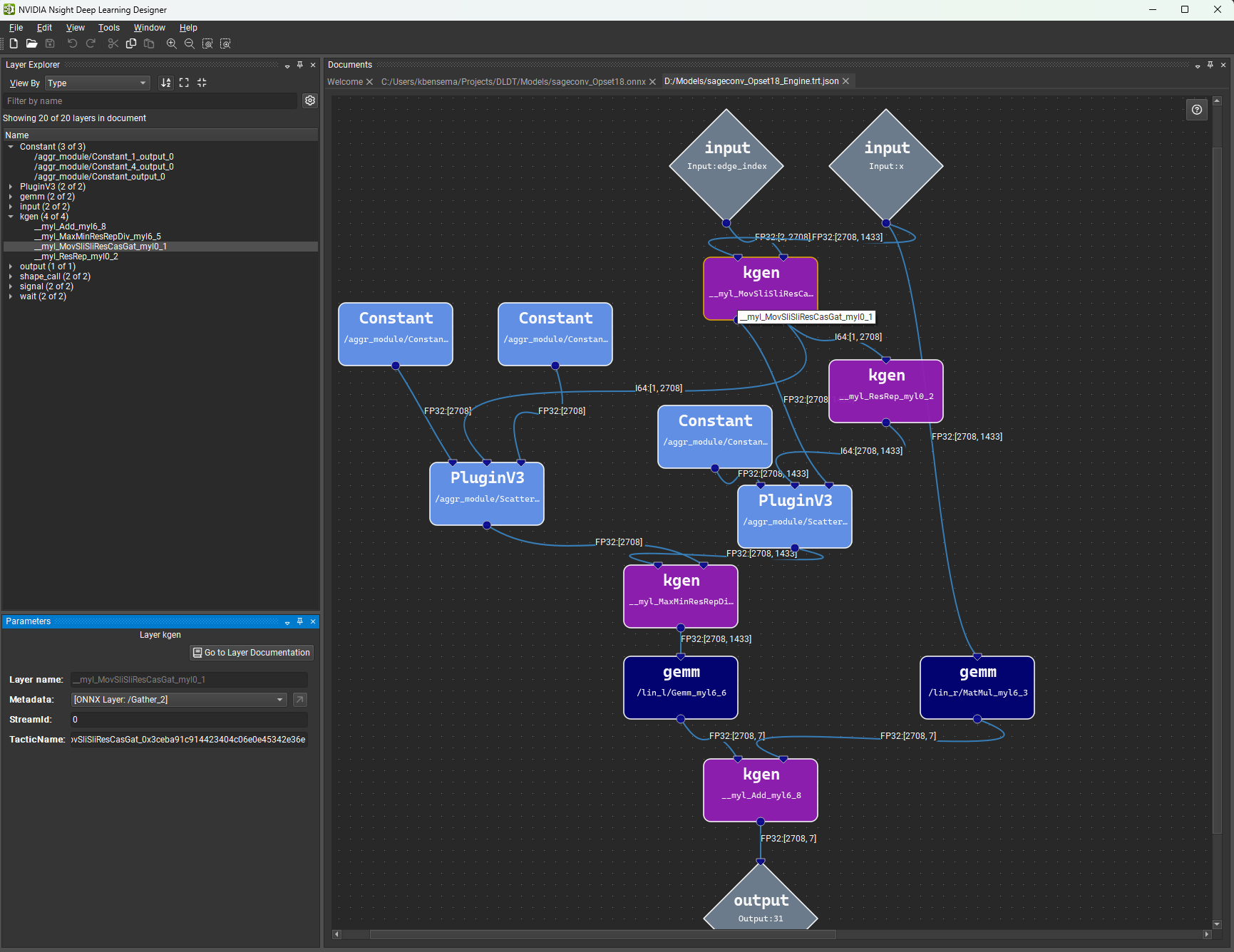Select the gemm /lin_l/Gemm_myl6_6 node
1234x952 pixels.
pos(681,688)
